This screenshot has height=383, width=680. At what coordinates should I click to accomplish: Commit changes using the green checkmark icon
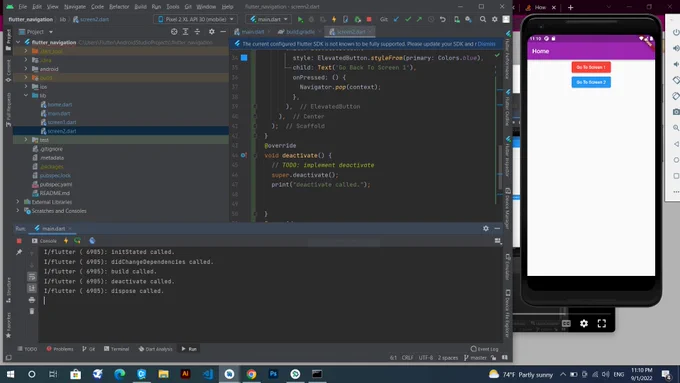click(408, 19)
